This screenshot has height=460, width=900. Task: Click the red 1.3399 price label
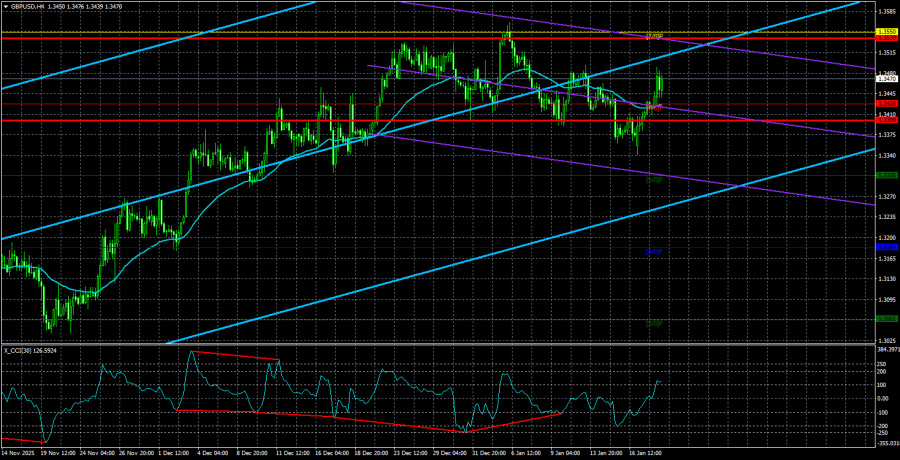pyautogui.click(x=886, y=120)
